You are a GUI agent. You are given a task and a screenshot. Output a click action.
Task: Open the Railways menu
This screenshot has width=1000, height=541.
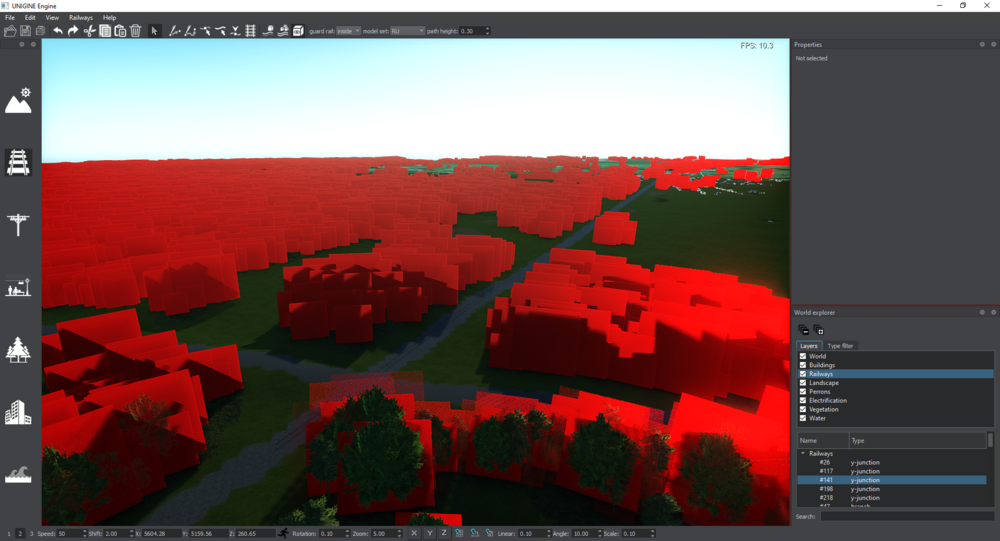click(x=80, y=18)
